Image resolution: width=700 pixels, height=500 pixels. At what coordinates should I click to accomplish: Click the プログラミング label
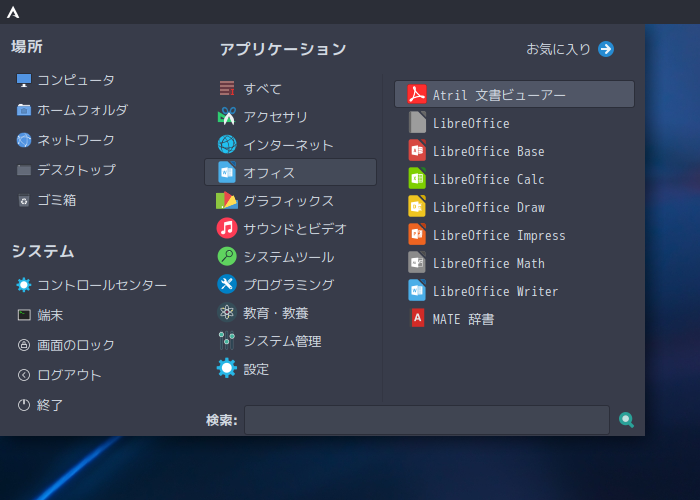pos(289,285)
